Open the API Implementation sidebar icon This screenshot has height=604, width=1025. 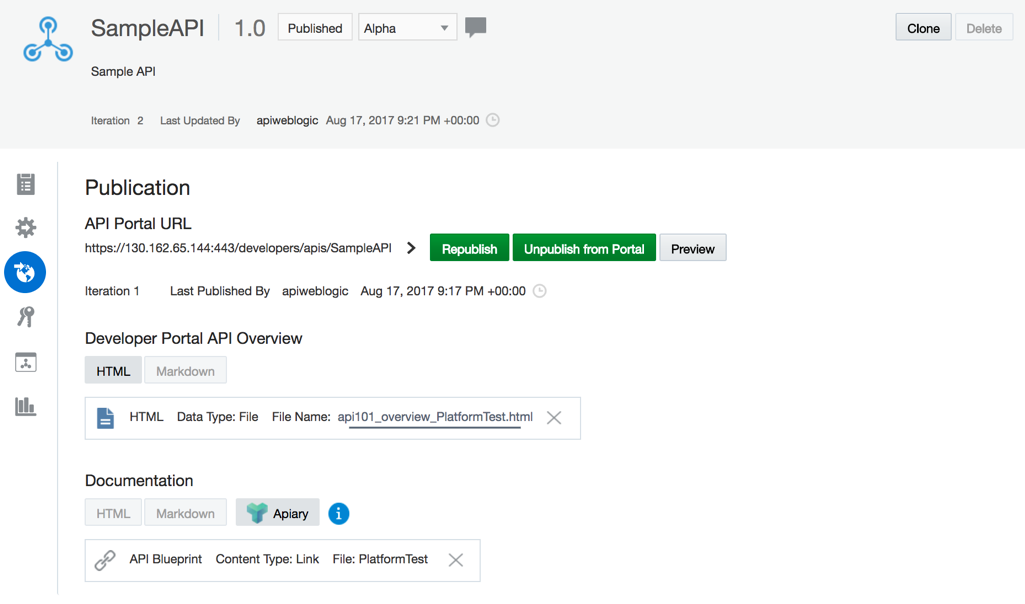click(25, 184)
